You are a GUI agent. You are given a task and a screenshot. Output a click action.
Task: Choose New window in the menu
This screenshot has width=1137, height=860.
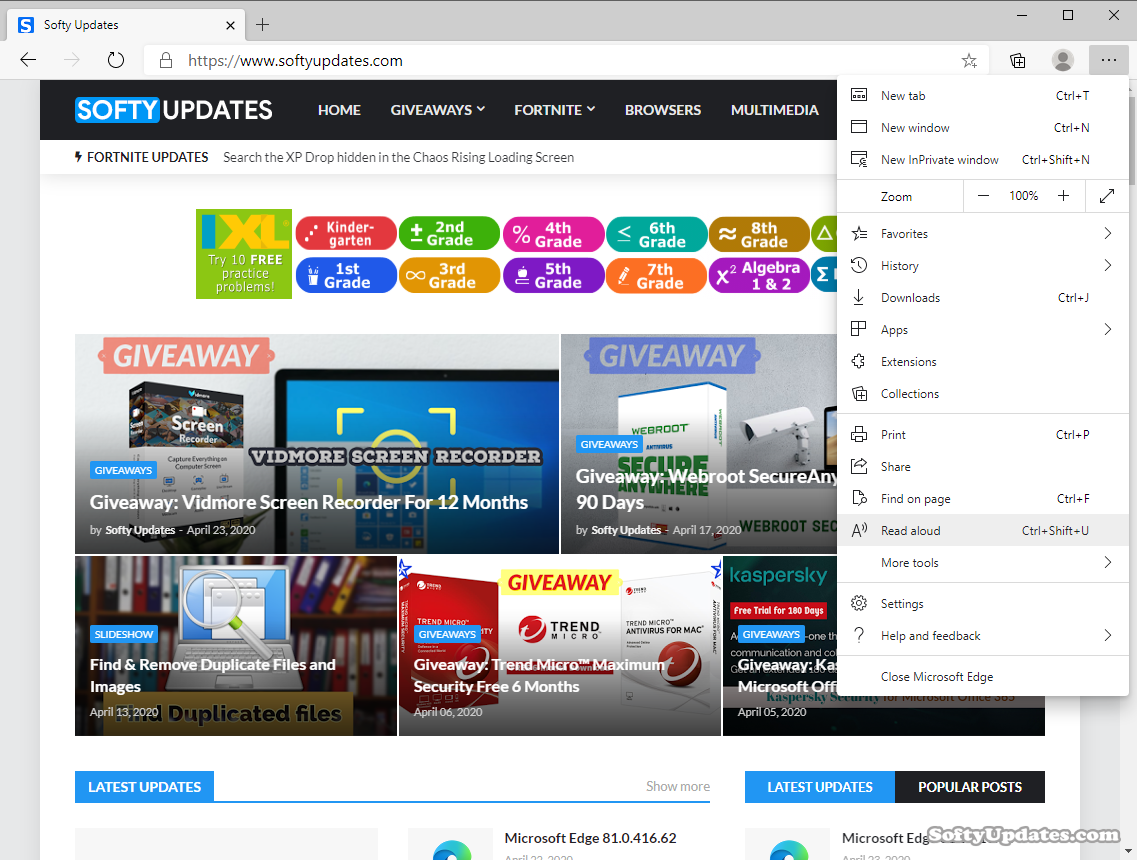[x=983, y=128]
